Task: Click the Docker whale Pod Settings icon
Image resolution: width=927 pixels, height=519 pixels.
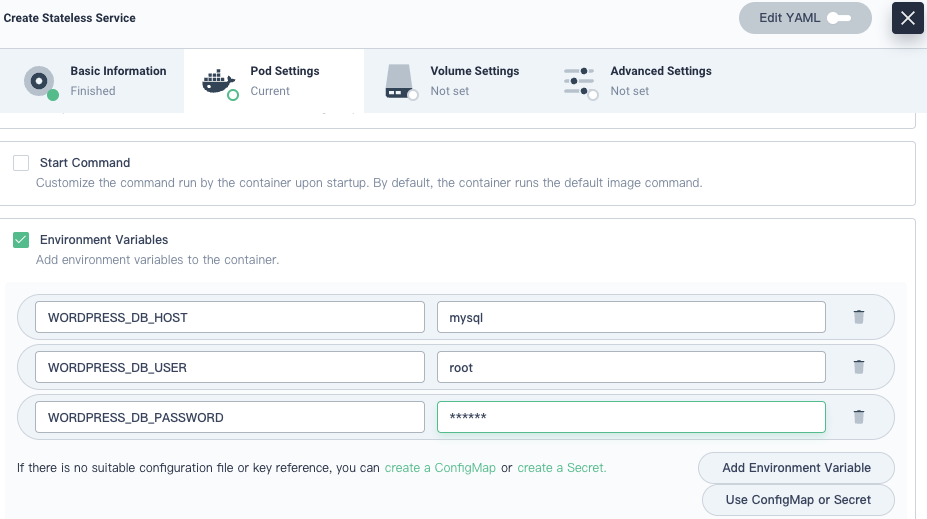Action: [x=219, y=81]
